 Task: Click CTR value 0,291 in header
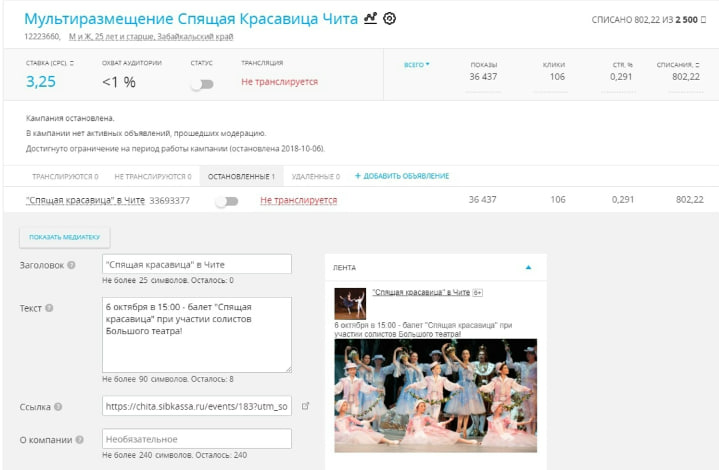pos(621,77)
